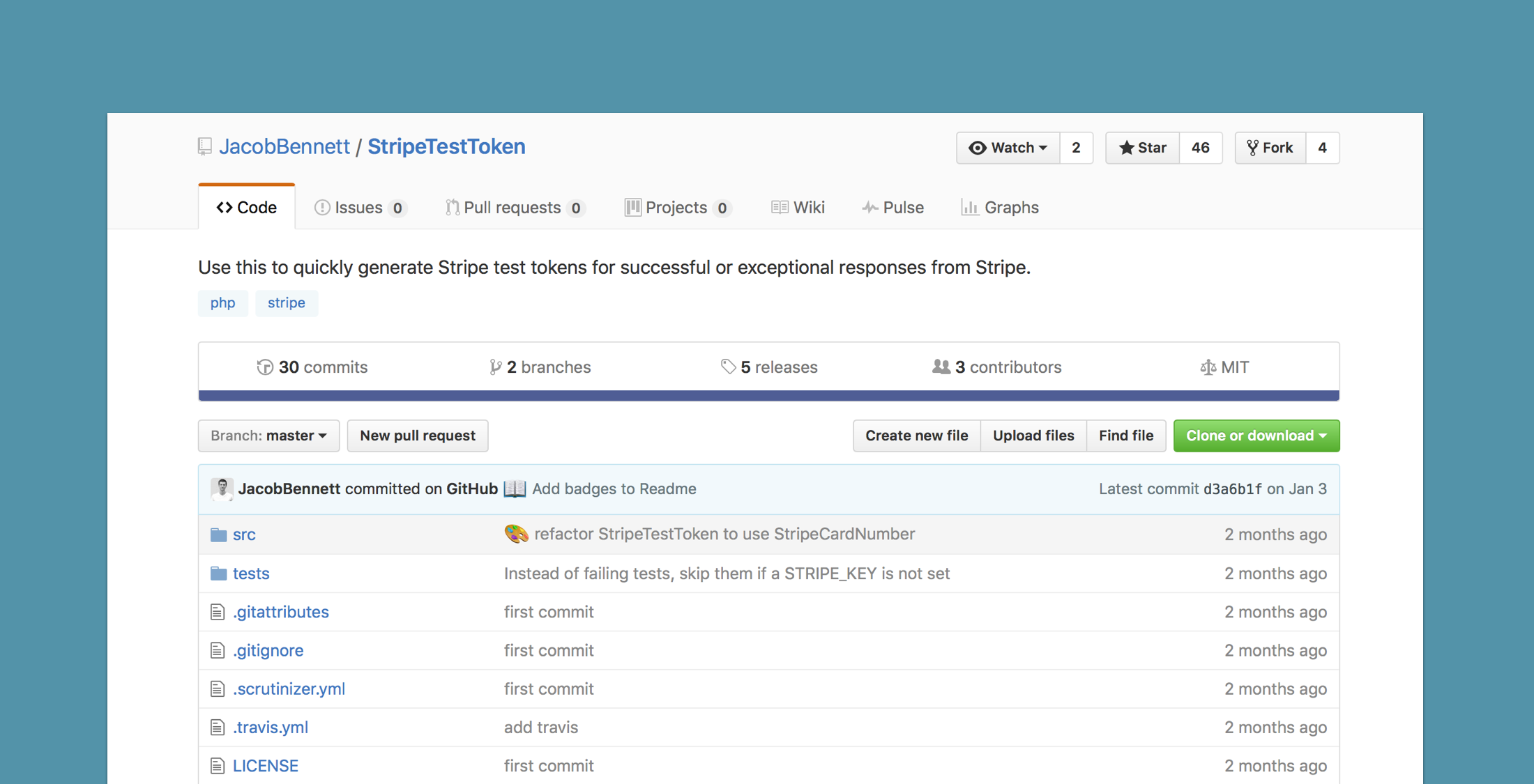Screen dimensions: 1534x784
Task: View the 2 watchers count
Action: [x=1076, y=148]
